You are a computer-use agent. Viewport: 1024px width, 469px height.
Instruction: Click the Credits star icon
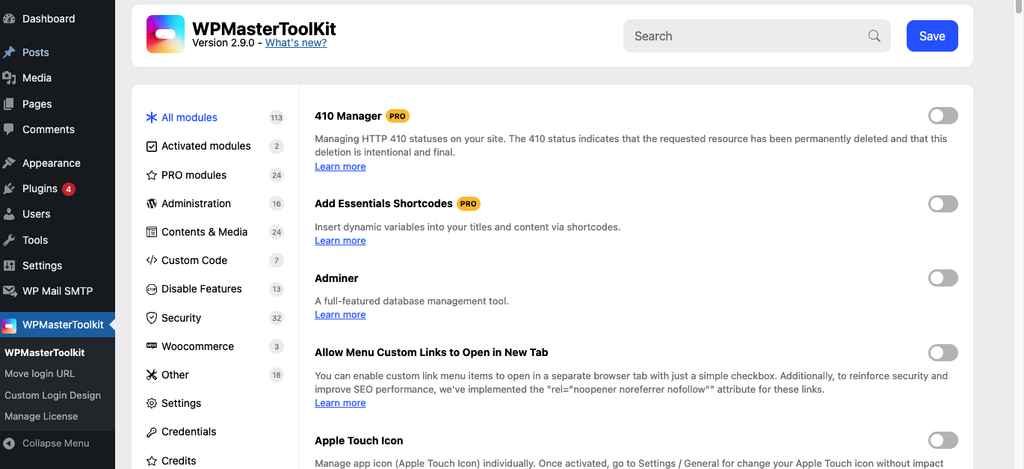152,461
